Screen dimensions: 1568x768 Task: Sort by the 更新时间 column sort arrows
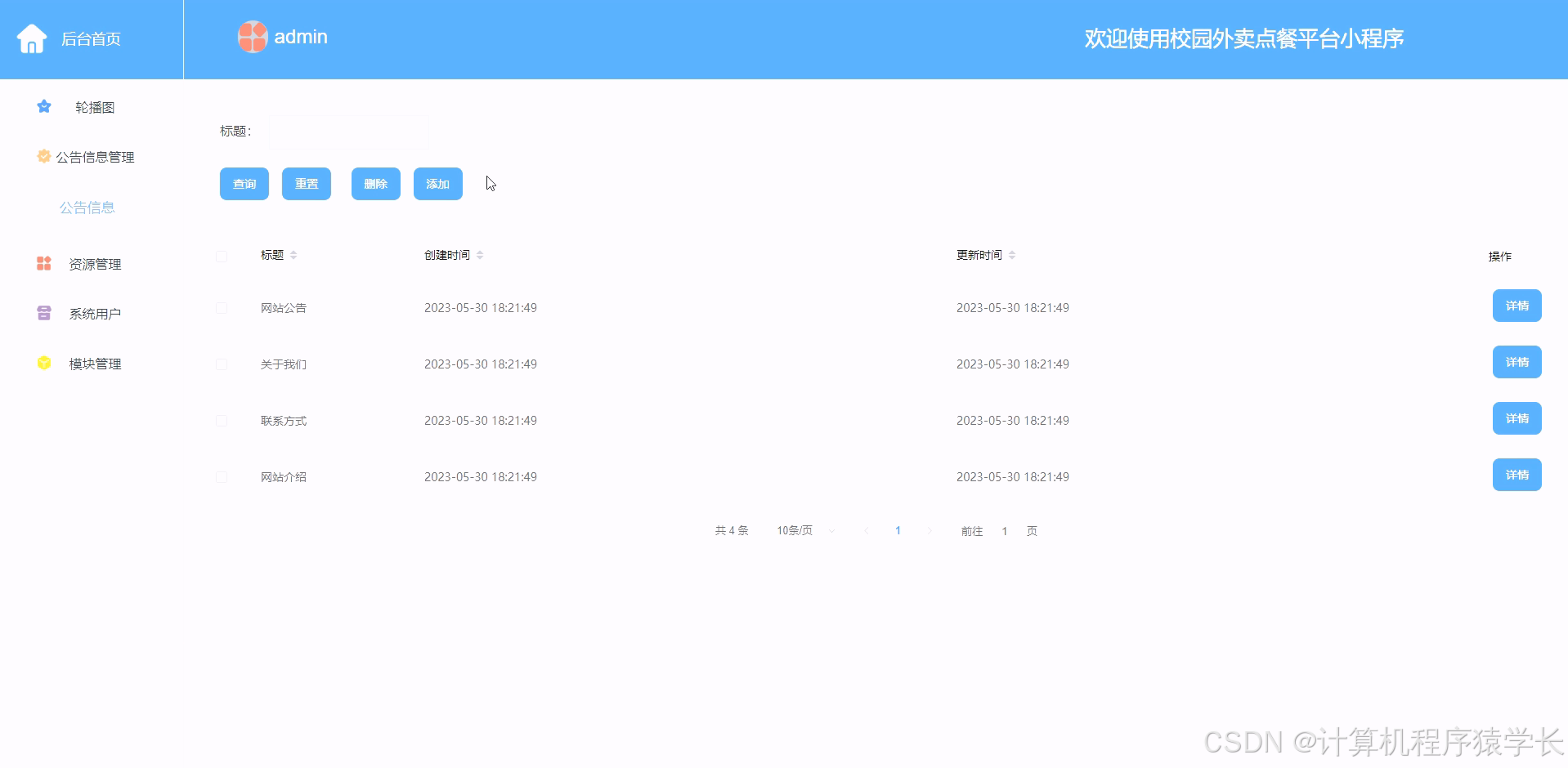1012,255
